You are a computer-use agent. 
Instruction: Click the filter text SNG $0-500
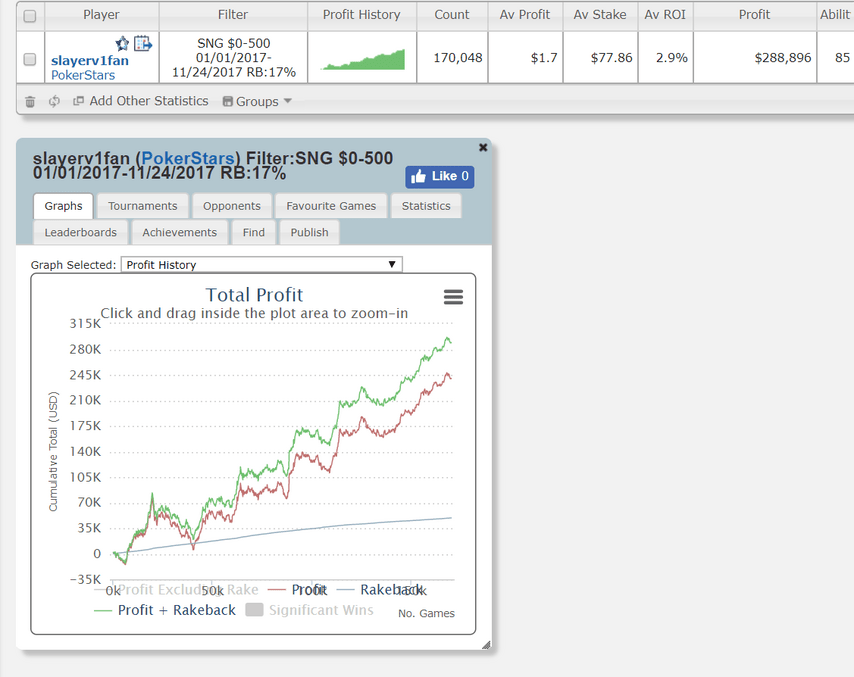[234, 44]
